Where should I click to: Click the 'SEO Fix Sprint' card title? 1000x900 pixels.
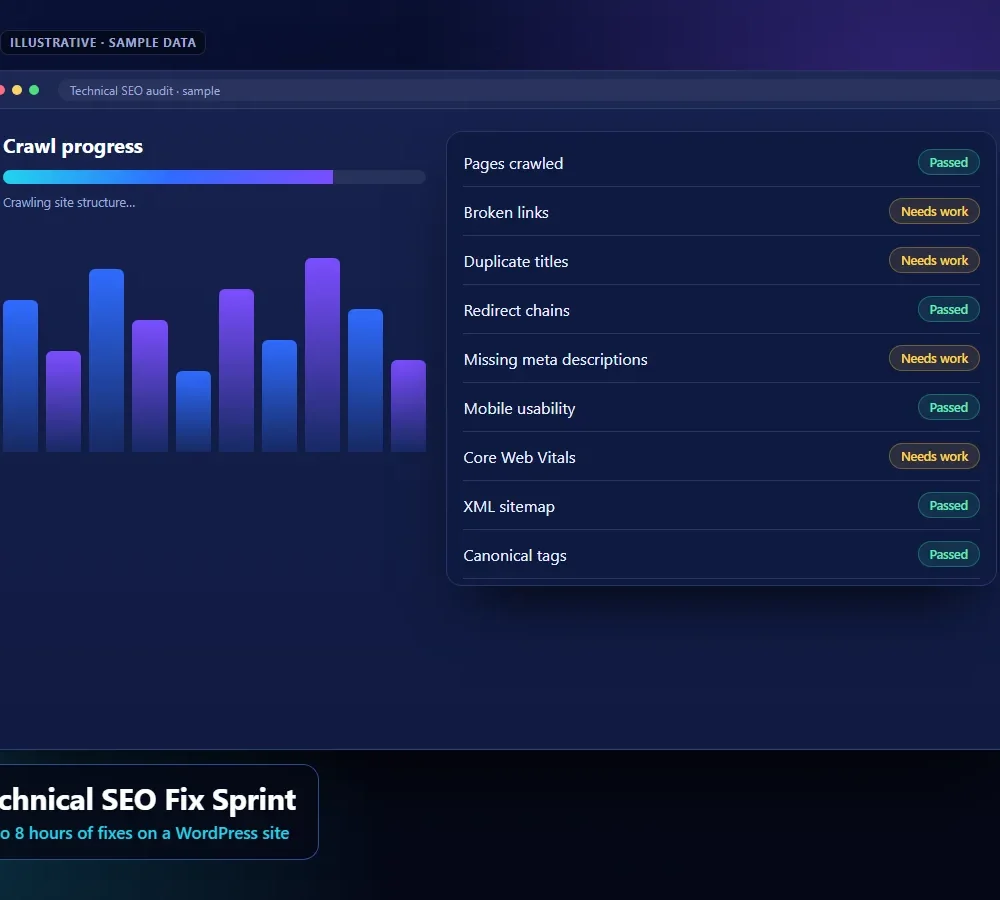(x=198, y=800)
